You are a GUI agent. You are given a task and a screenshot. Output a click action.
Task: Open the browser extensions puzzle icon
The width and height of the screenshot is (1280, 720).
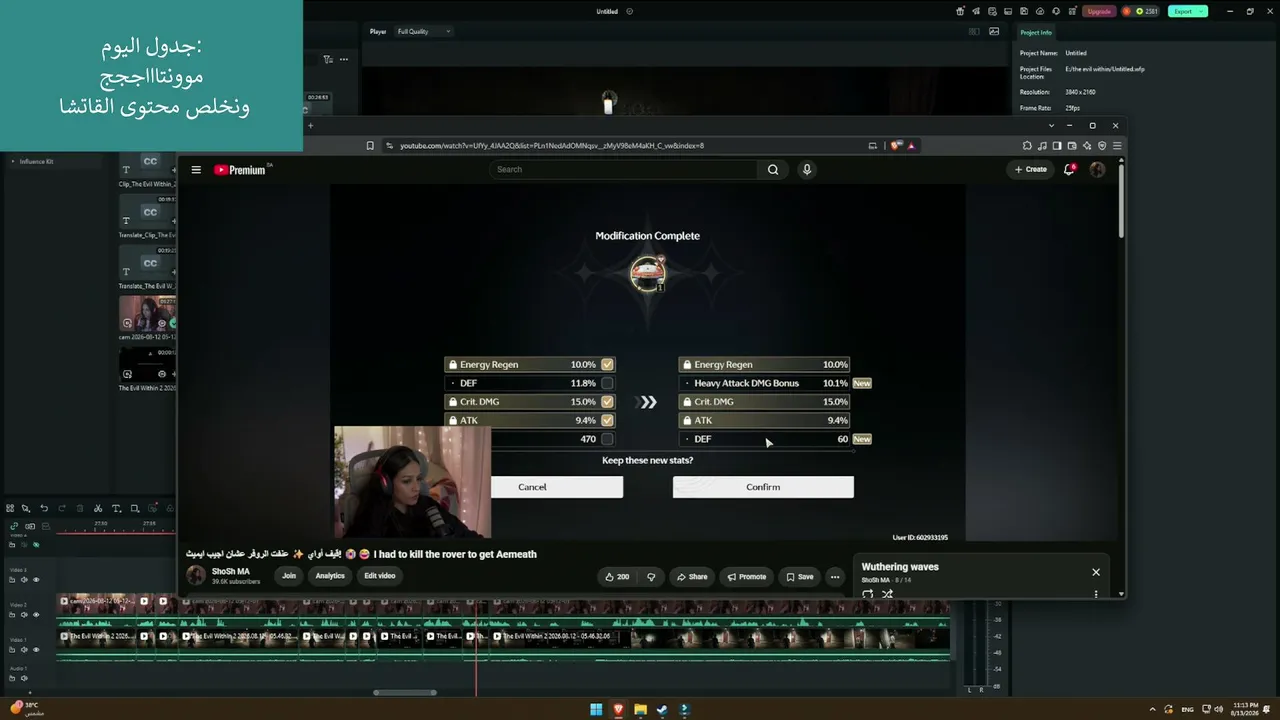pyautogui.click(x=1027, y=146)
